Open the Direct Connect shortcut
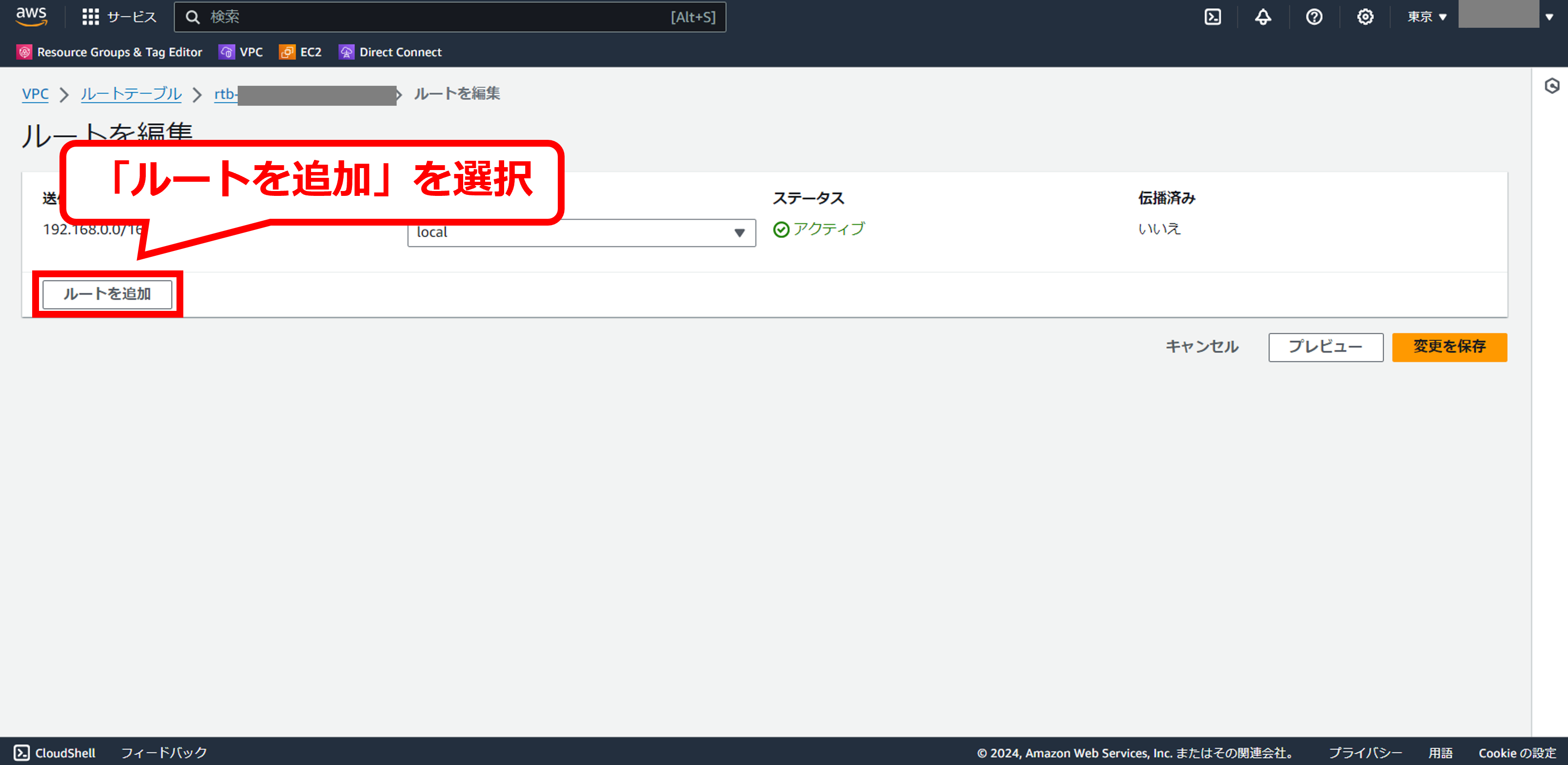 [390, 52]
